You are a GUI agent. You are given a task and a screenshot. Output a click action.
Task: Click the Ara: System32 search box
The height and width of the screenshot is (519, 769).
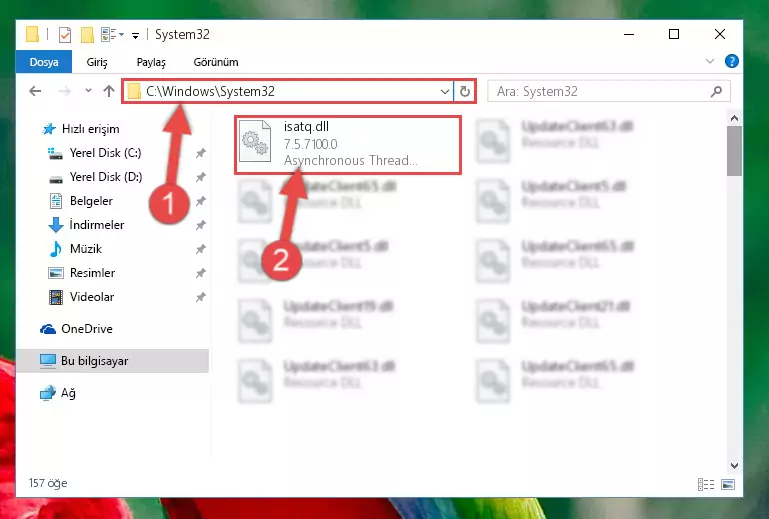(x=609, y=91)
